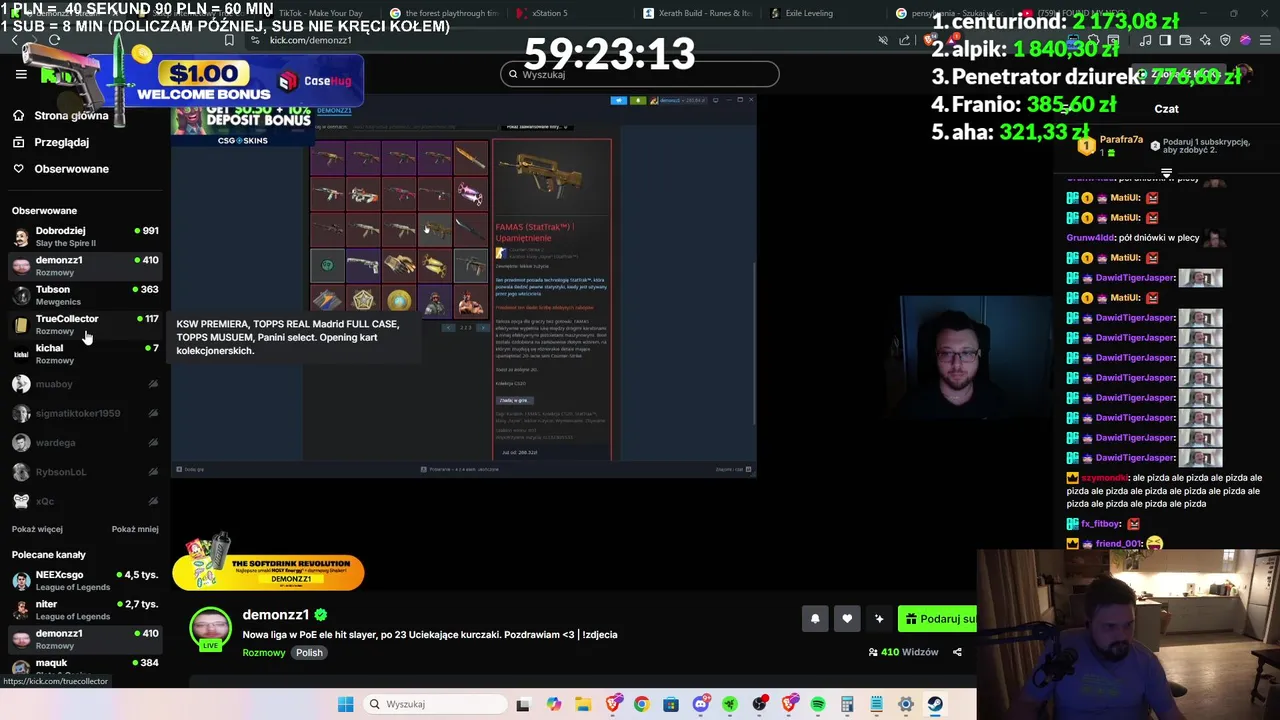This screenshot has width=1280, height=720.
Task: Click chat user Grunw4ldd name
Action: click(1090, 238)
